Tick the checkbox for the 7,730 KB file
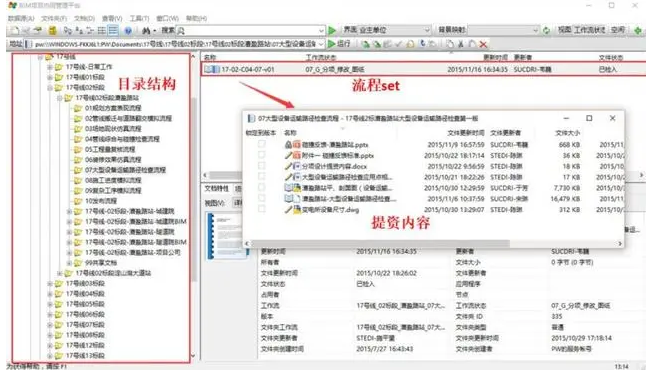Viewport: 660px width, 380px height. (261, 188)
